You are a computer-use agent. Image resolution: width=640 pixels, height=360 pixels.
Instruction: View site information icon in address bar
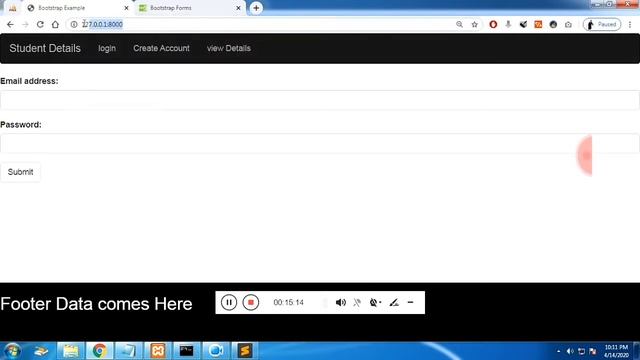tap(74, 24)
